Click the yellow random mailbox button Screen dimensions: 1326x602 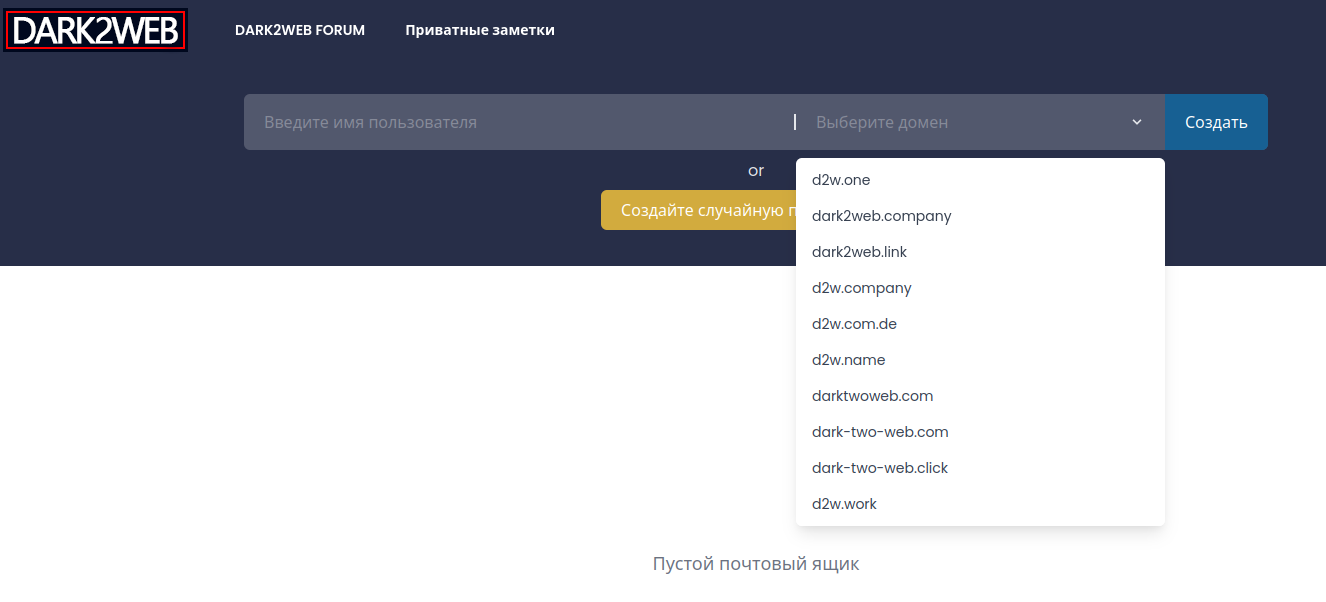coord(699,210)
